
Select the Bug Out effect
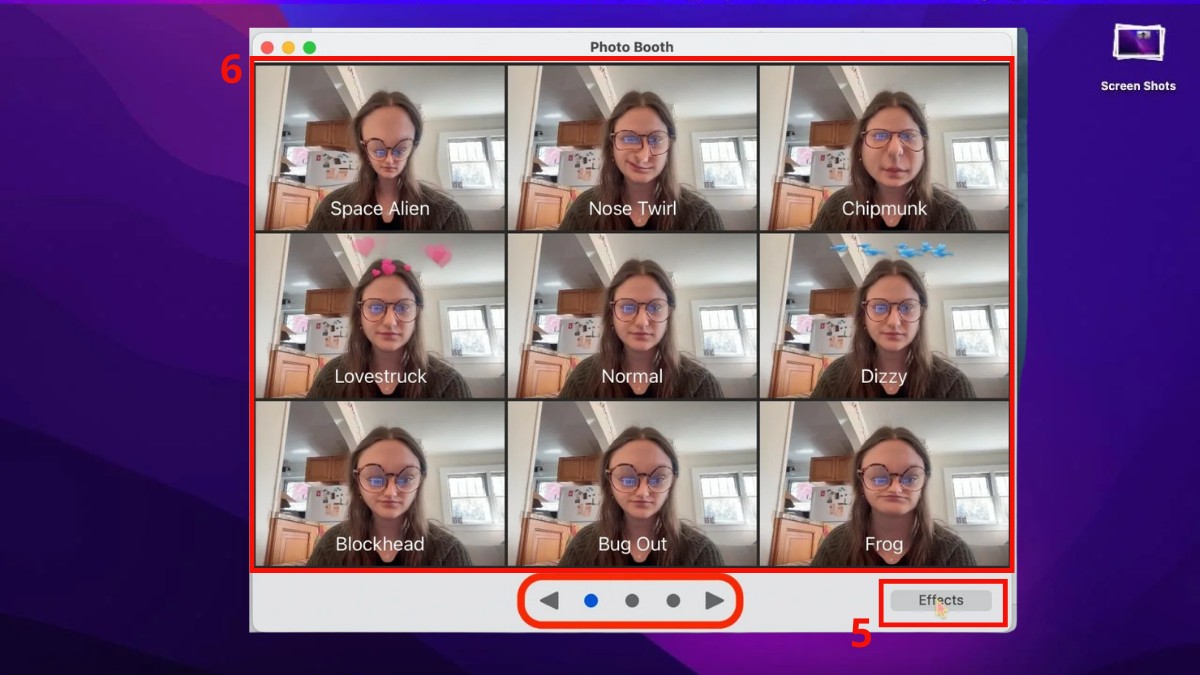pyautogui.click(x=632, y=484)
